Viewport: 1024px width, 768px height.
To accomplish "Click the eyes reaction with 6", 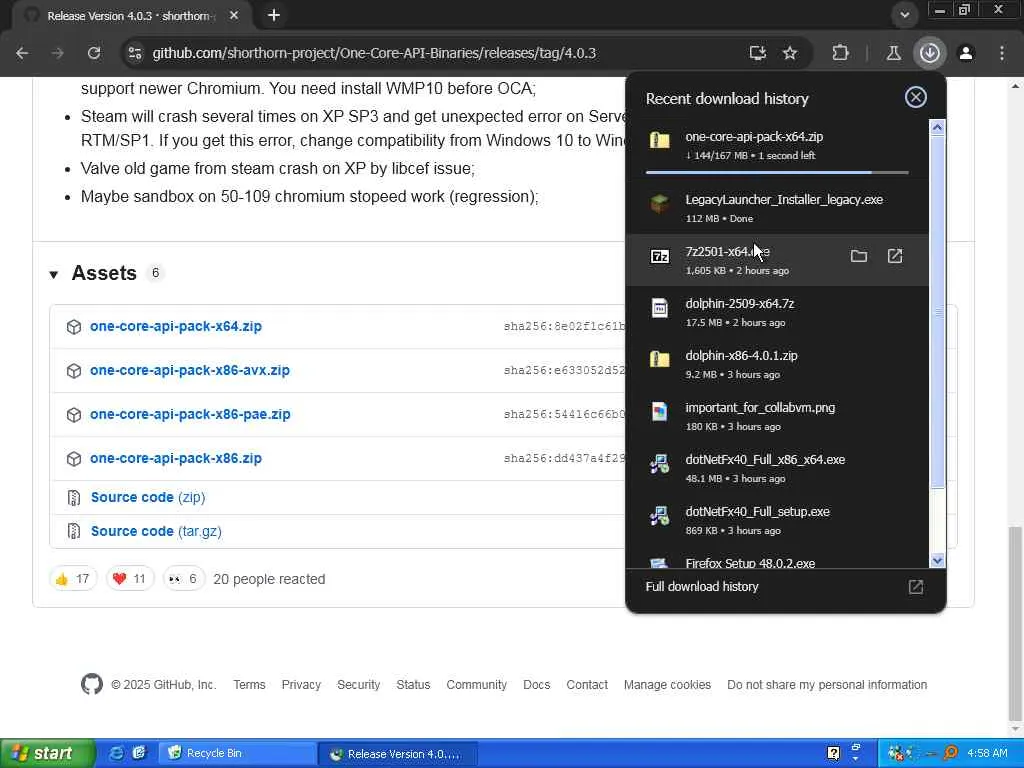I will point(183,579).
